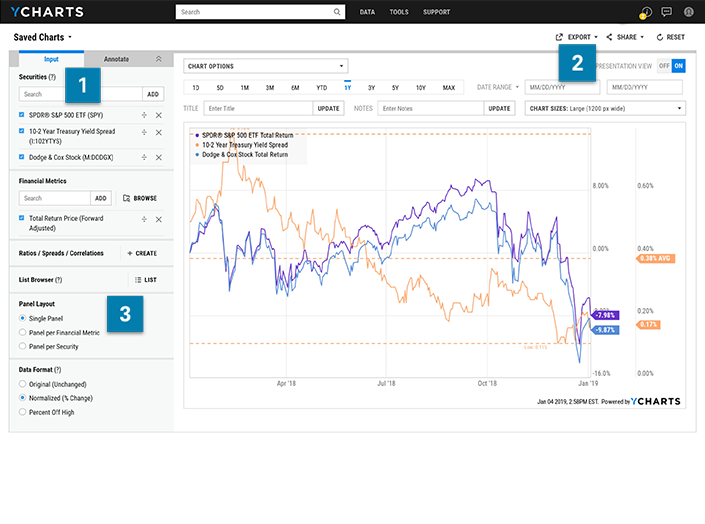This screenshot has width=705, height=524.
Task: Select the 10Y time range
Action: [x=420, y=88]
